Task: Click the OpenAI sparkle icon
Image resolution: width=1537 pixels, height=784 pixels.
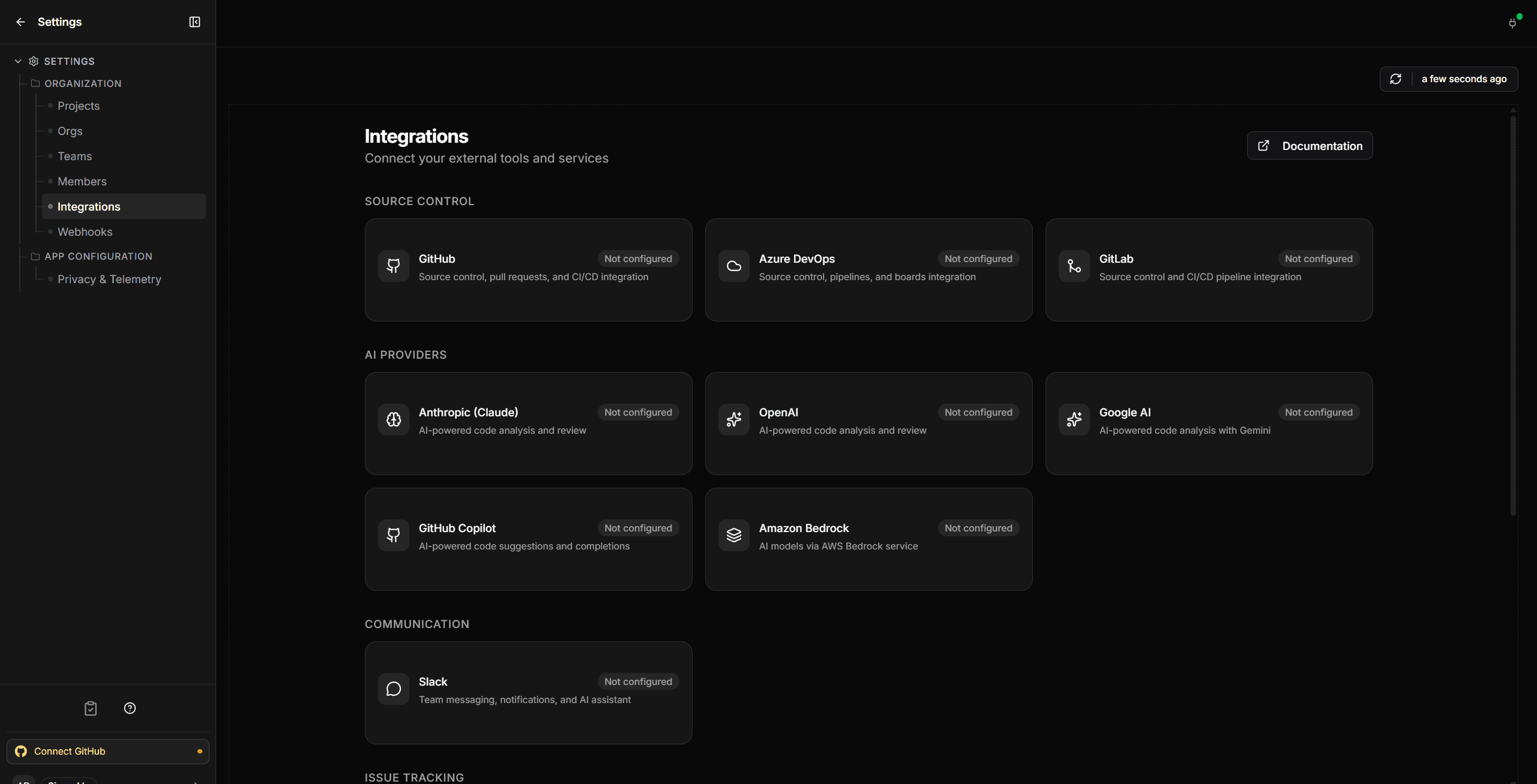Action: click(x=733, y=419)
